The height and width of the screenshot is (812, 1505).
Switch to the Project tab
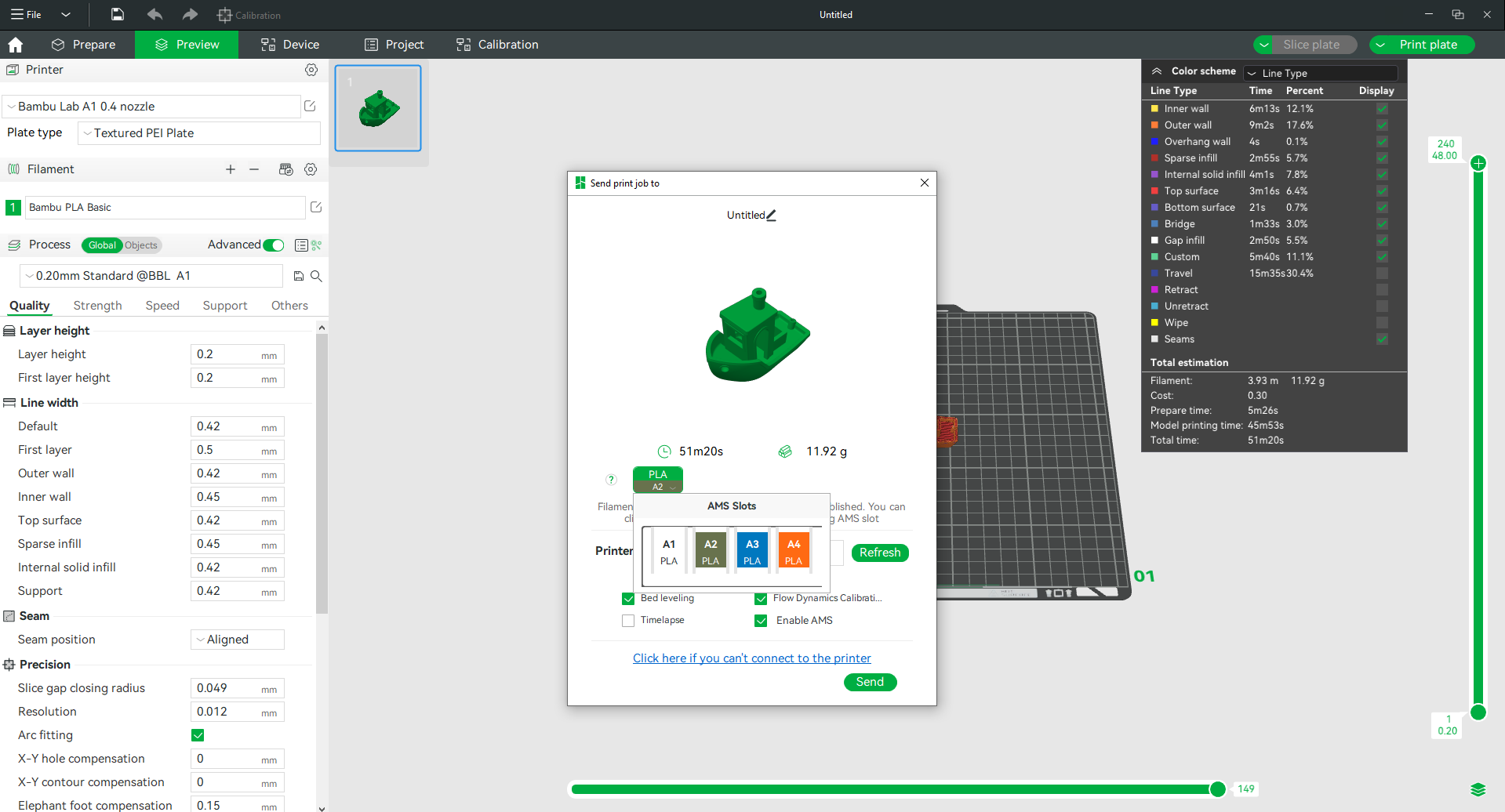(x=394, y=45)
